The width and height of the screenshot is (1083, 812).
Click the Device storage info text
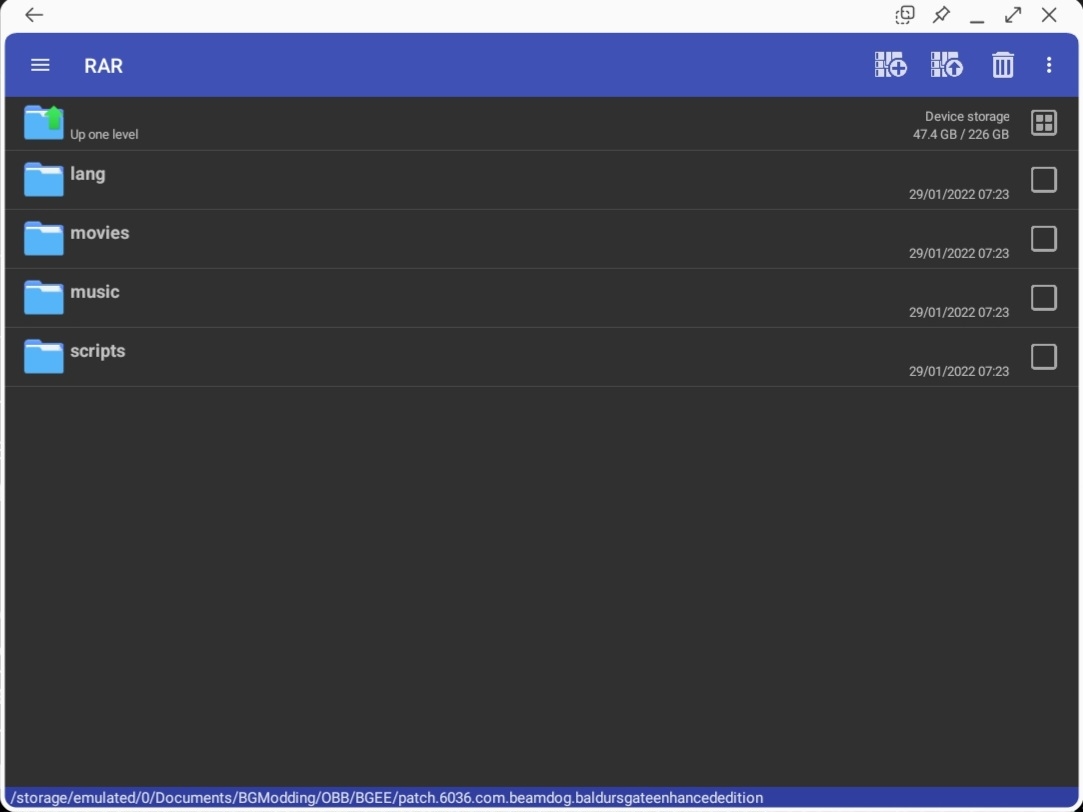tap(961, 125)
